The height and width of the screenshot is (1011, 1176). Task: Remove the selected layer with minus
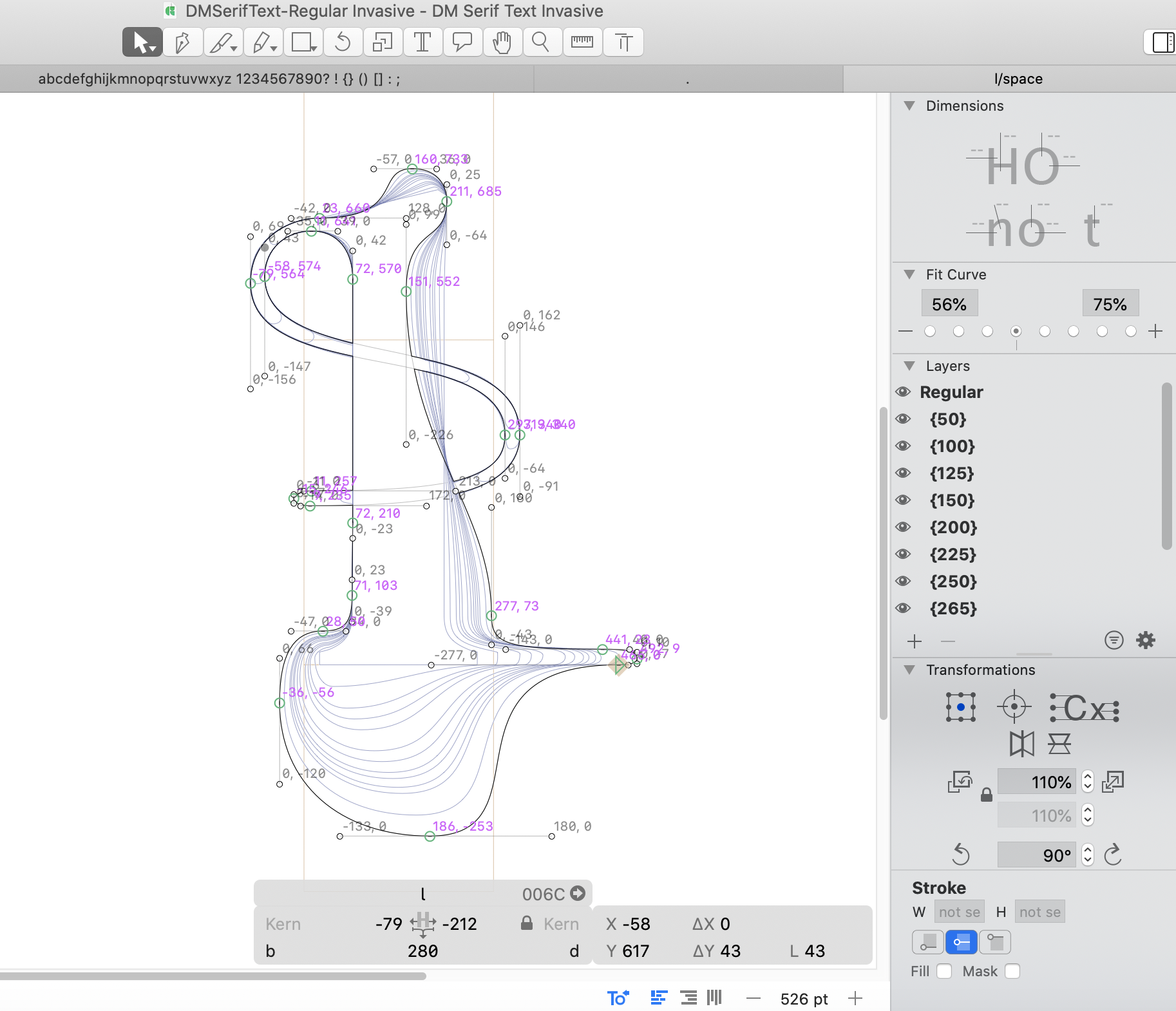947,641
